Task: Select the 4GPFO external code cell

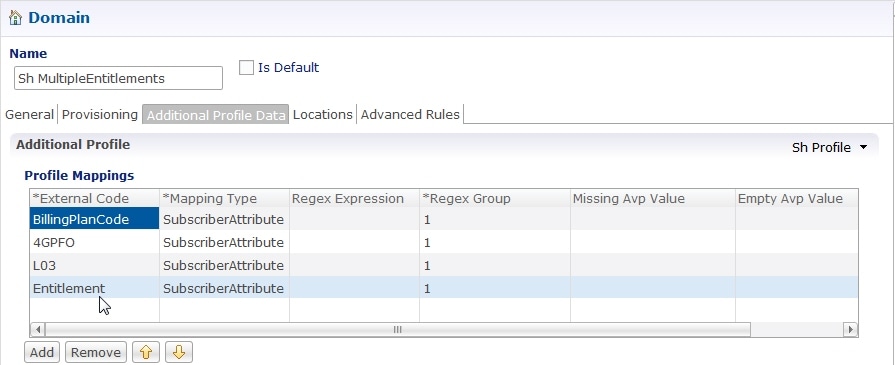Action: (94, 242)
